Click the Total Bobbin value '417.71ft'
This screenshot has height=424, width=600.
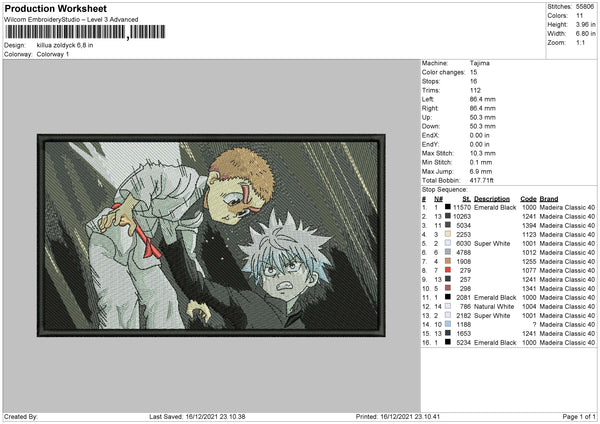pos(481,180)
